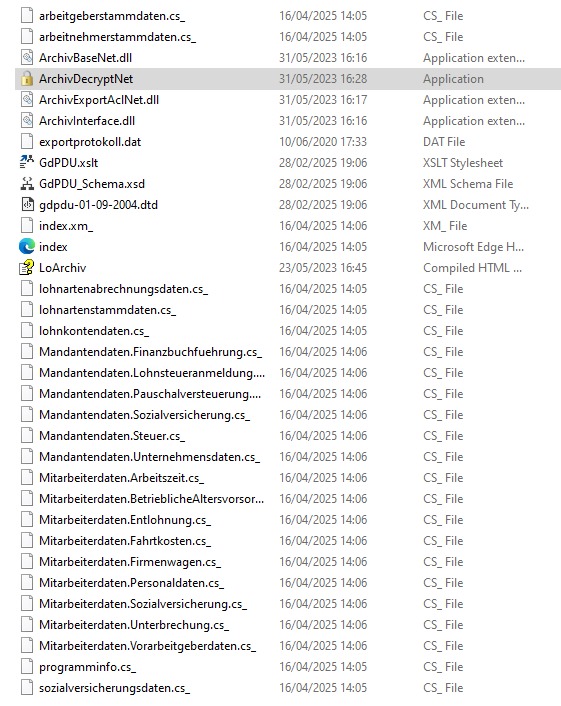Click Mandantendaten.Steuer.cs_ file name

pos(112,436)
